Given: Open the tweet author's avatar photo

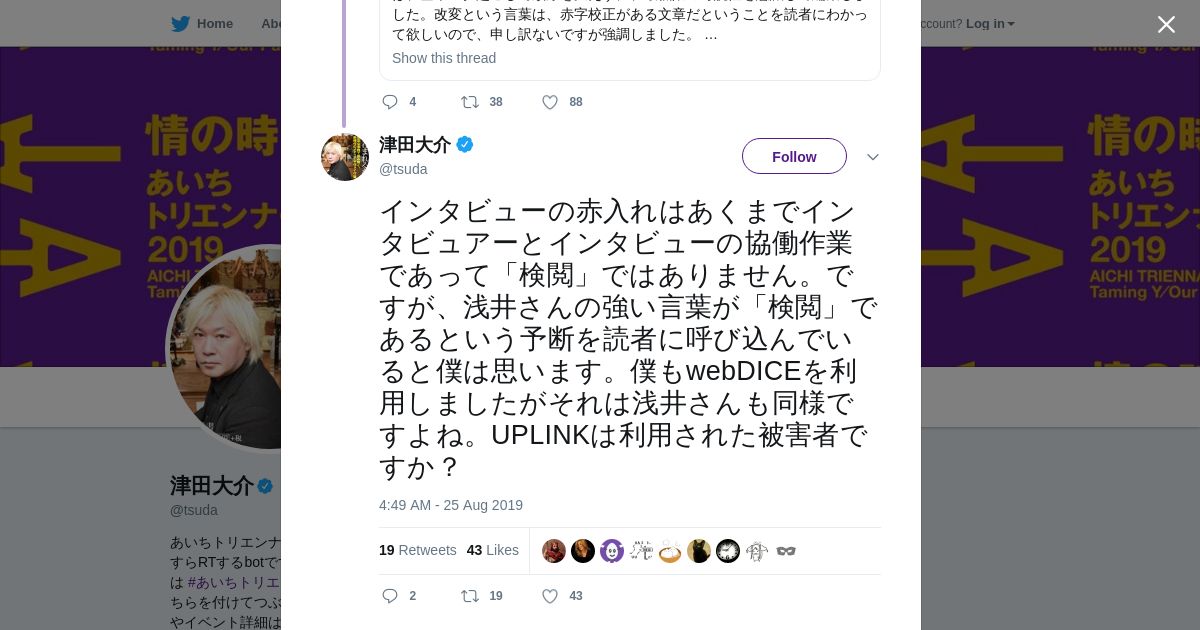Looking at the screenshot, I should (x=345, y=157).
